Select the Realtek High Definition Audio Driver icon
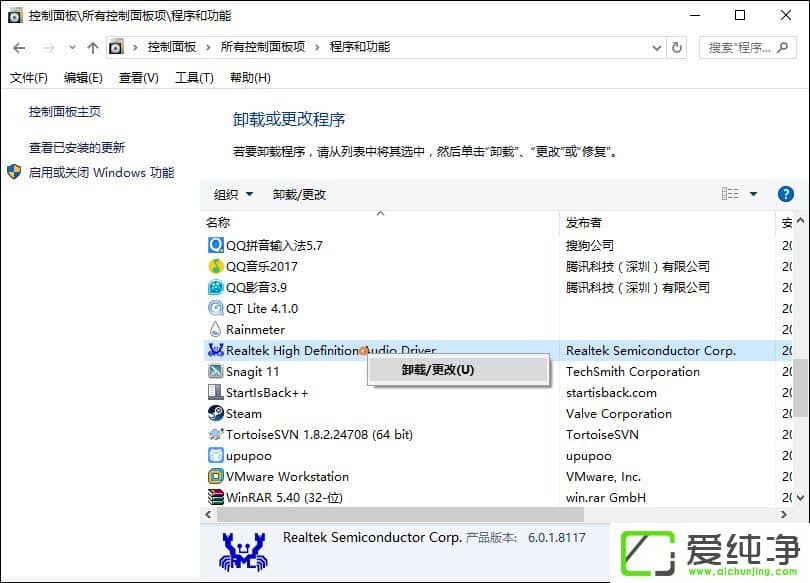Screen dimensions: 810x583 click(216, 350)
